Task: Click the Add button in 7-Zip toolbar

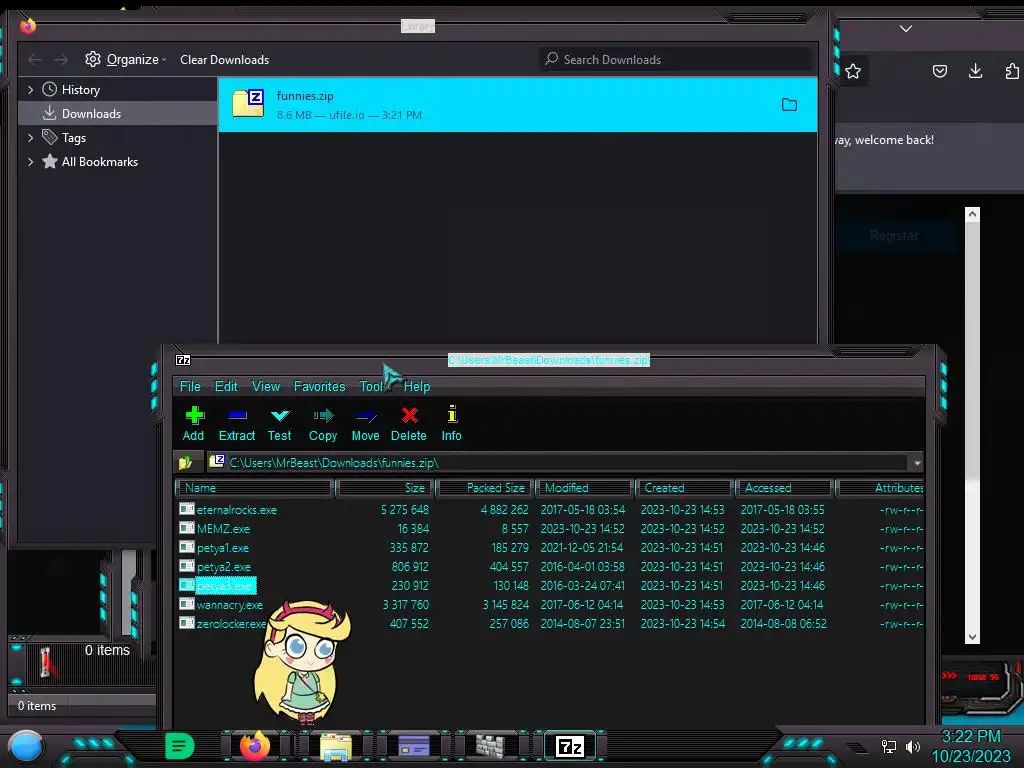Action: pyautogui.click(x=193, y=423)
